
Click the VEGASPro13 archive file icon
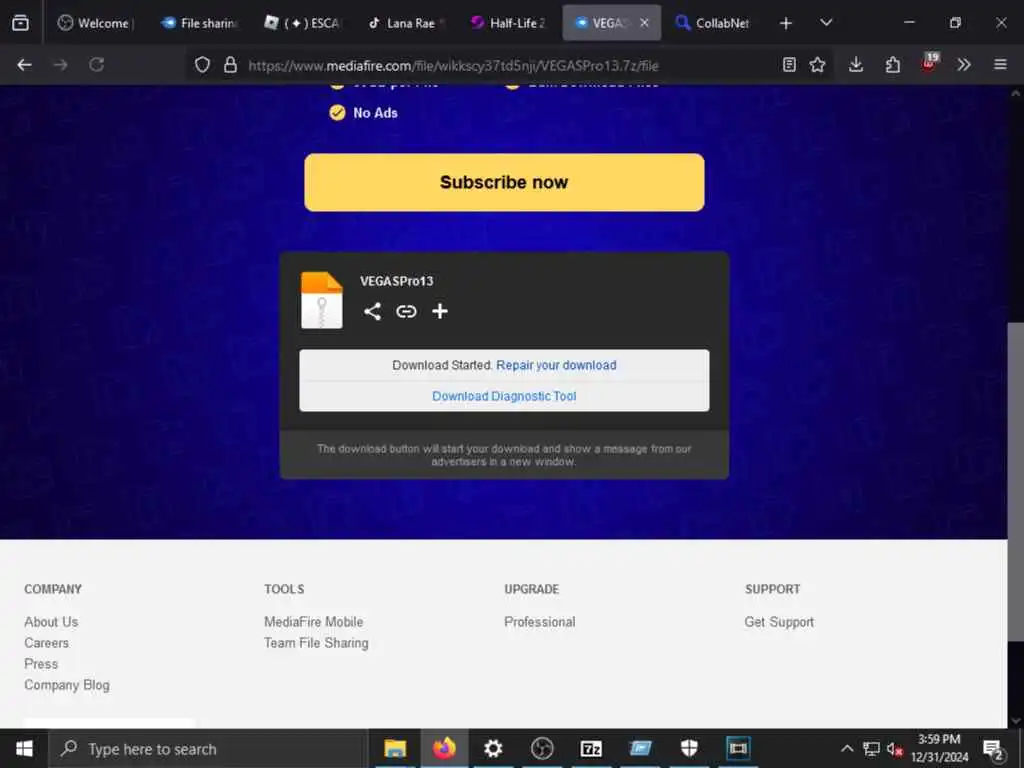[x=321, y=300]
